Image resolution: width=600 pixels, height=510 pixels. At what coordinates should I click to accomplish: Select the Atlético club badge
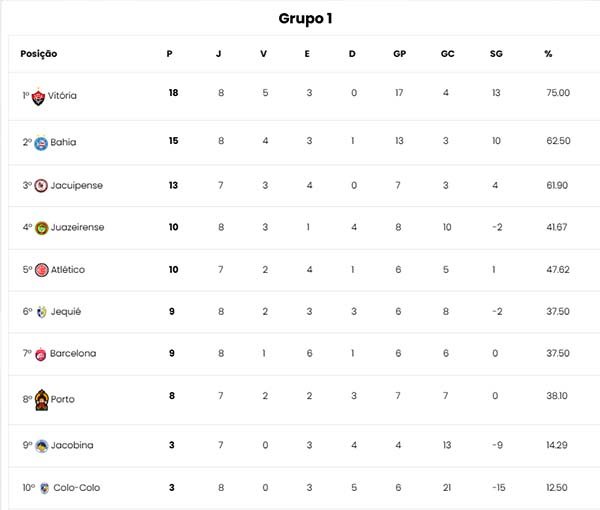pyautogui.click(x=41, y=270)
